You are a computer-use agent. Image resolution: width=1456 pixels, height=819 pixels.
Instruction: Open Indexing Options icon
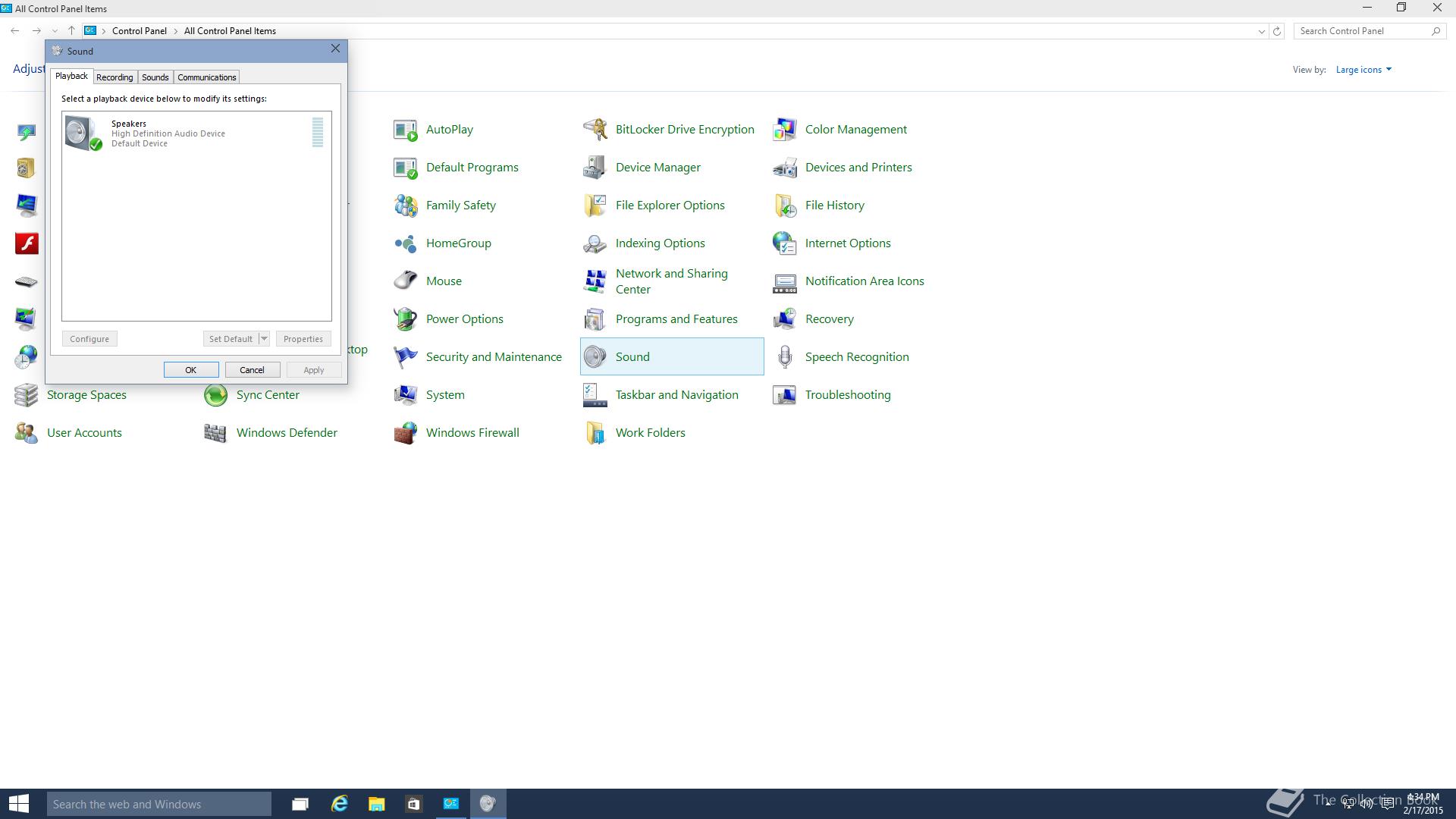[x=595, y=243]
